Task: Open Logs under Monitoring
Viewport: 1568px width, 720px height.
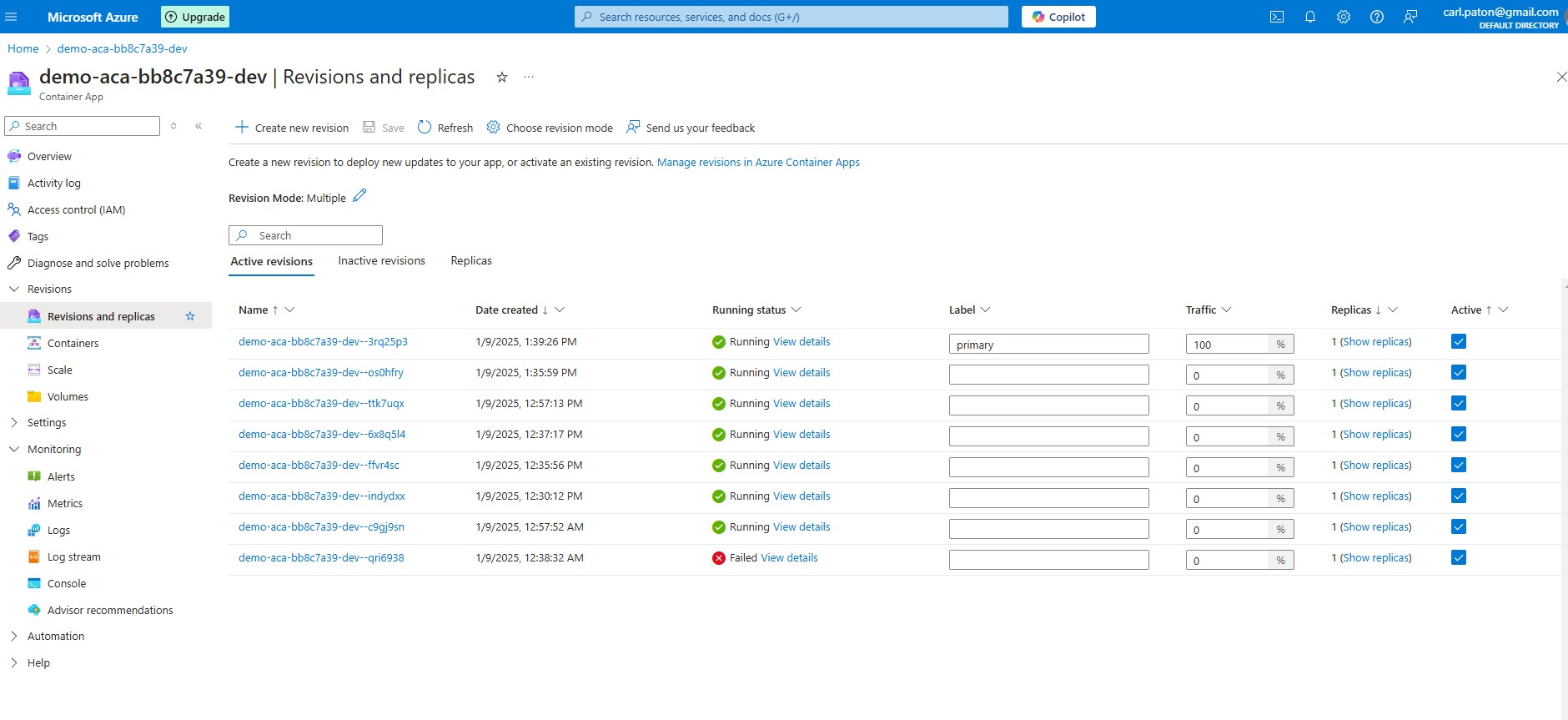Action: pyautogui.click(x=58, y=530)
